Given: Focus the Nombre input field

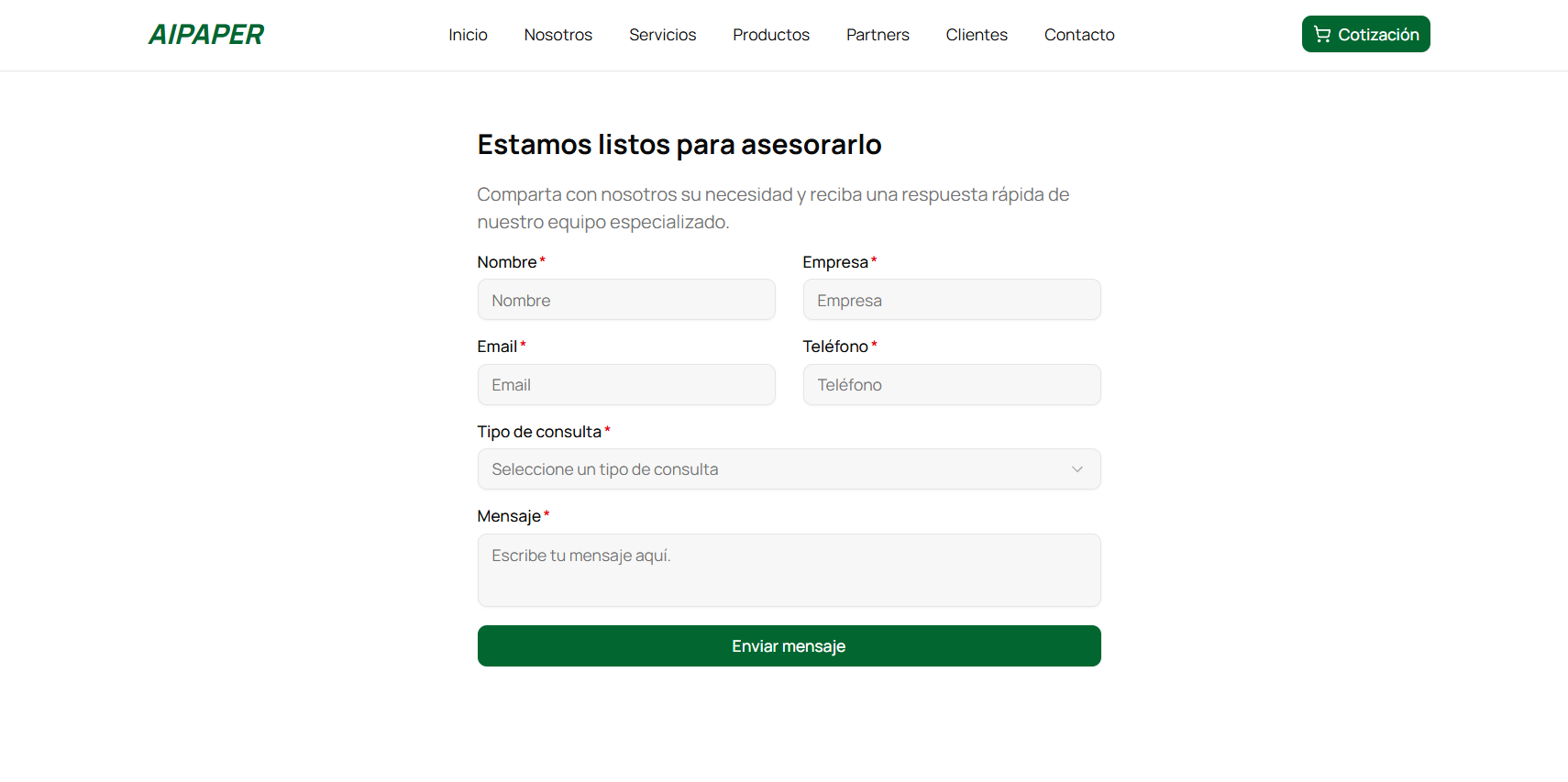Looking at the screenshot, I should 625,301.
